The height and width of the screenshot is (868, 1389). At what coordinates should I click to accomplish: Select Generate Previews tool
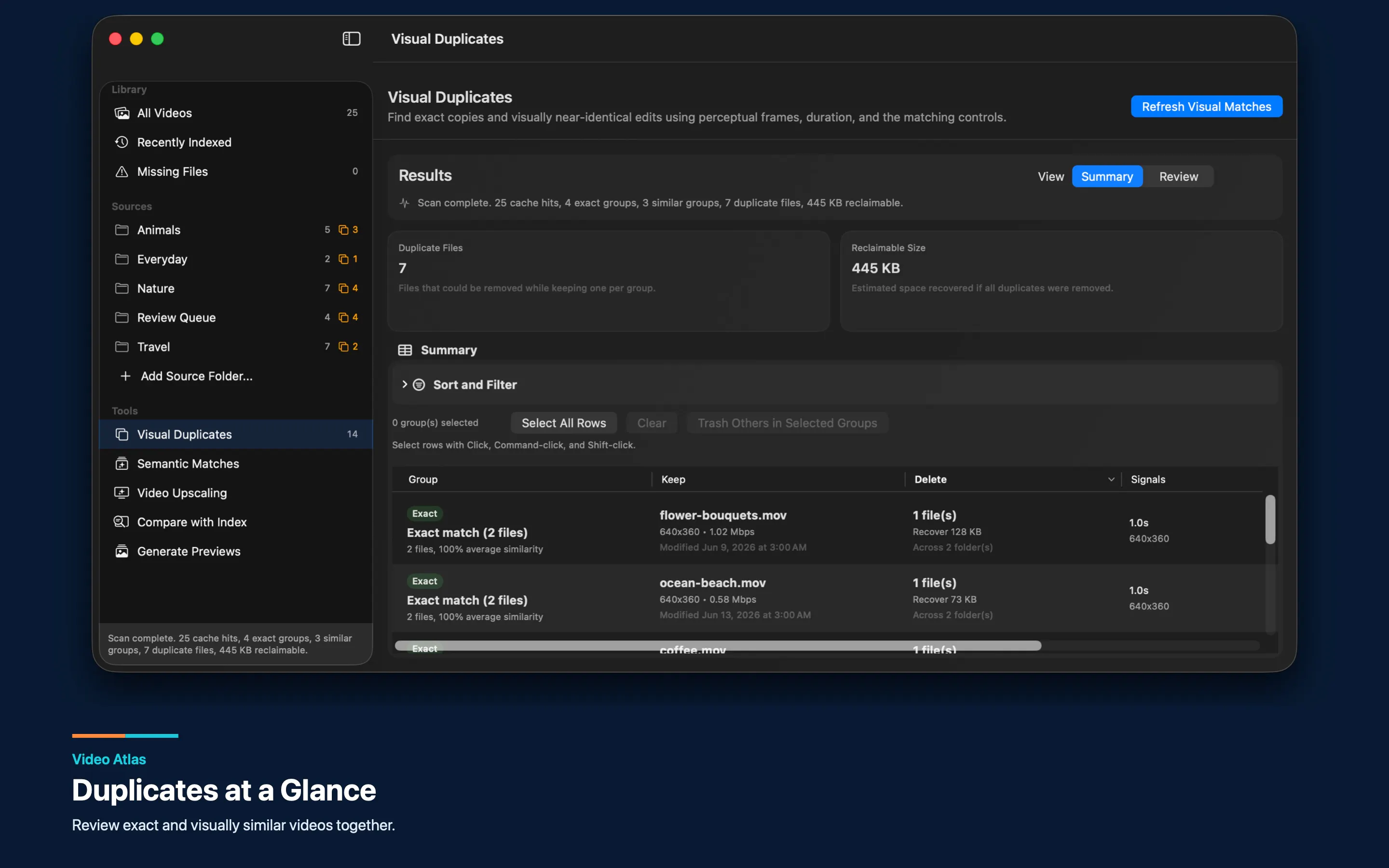click(x=236, y=551)
